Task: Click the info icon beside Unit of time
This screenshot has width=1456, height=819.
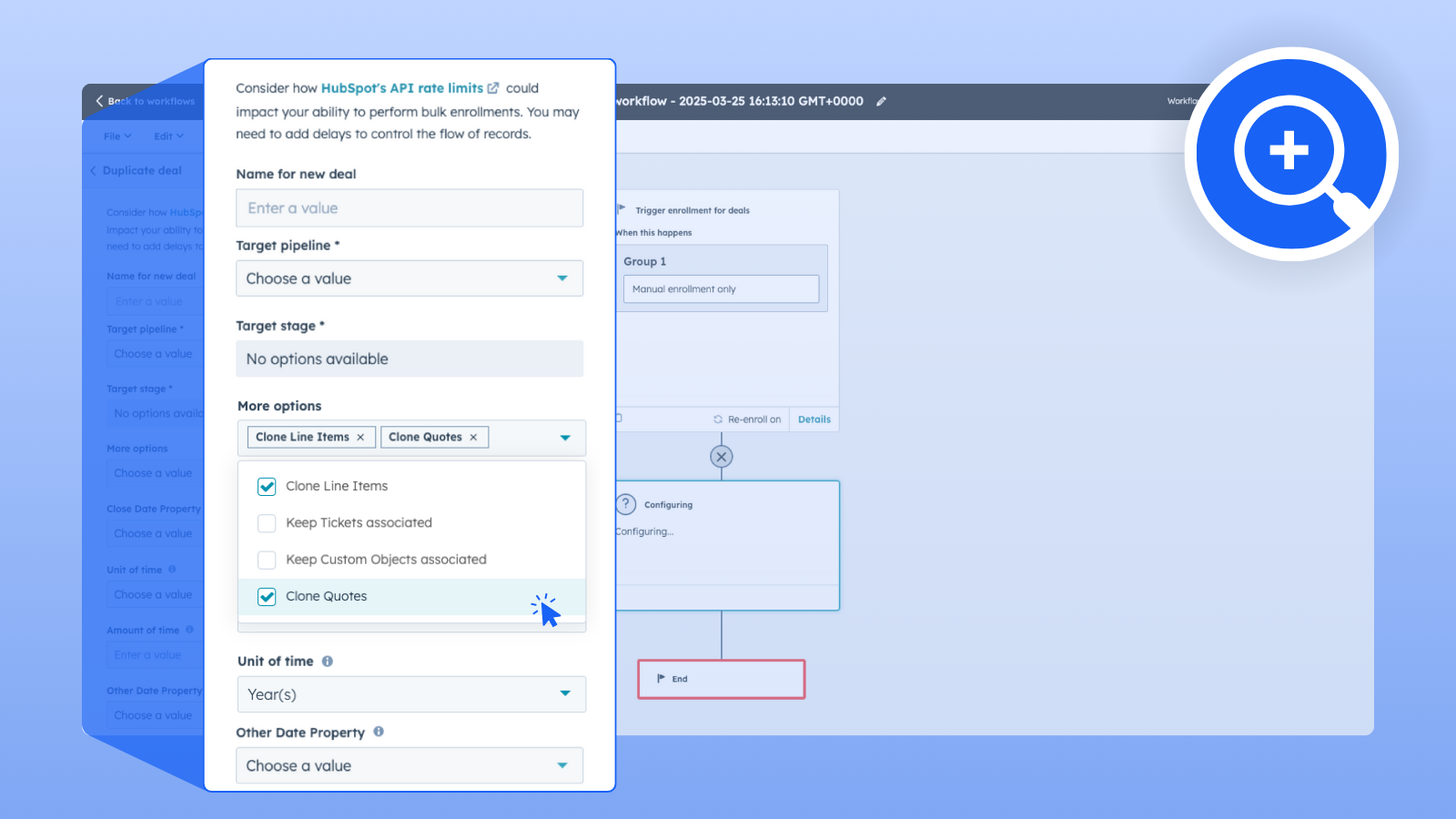Action: point(328,662)
